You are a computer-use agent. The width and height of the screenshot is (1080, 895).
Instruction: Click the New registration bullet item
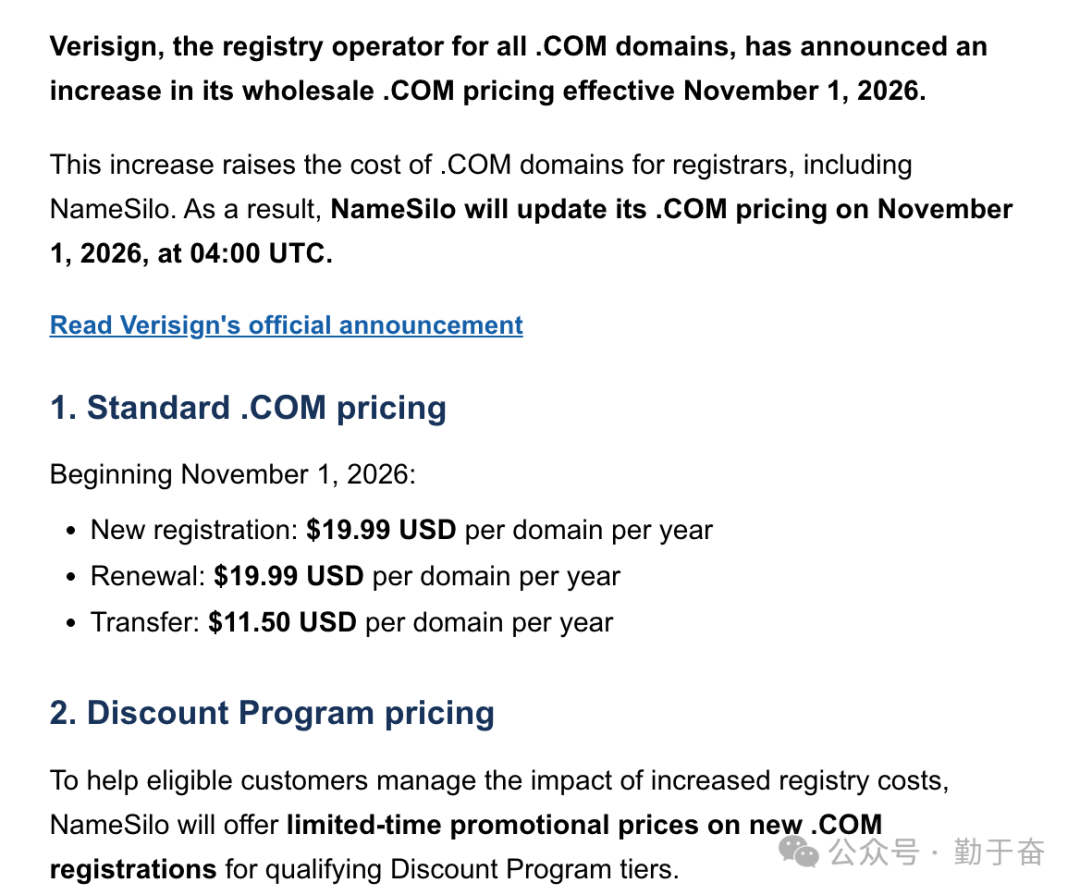pos(402,531)
